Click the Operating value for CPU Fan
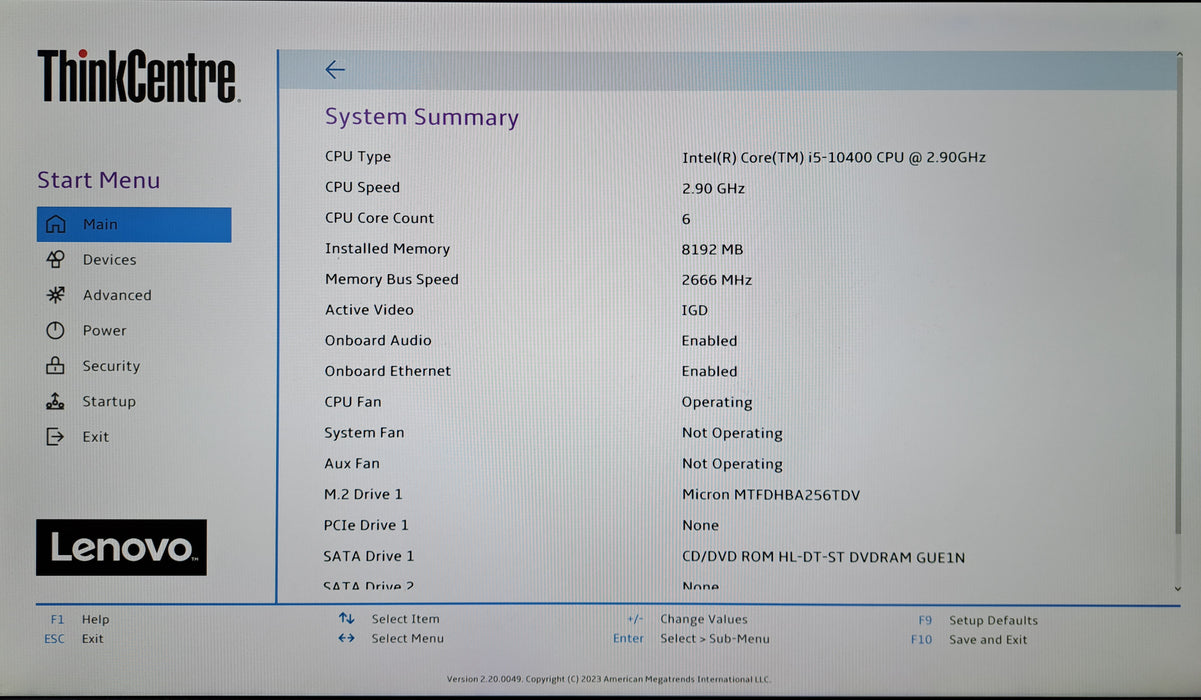The image size is (1201, 700). tap(717, 403)
